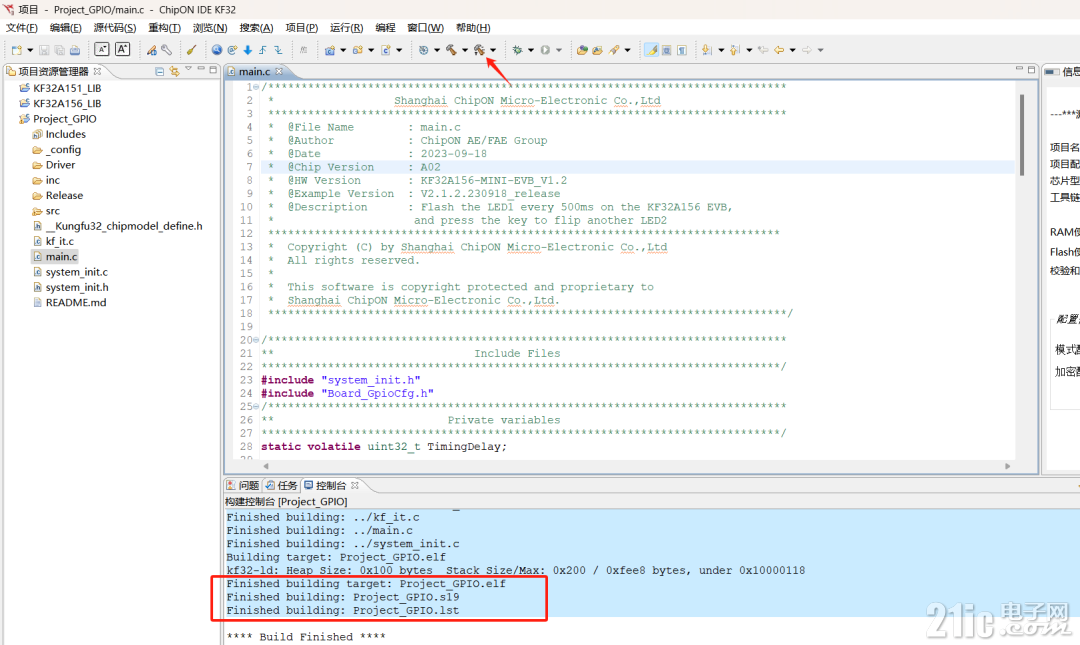Select the 控制台 console tab
This screenshot has width=1080, height=645.
click(x=325, y=486)
